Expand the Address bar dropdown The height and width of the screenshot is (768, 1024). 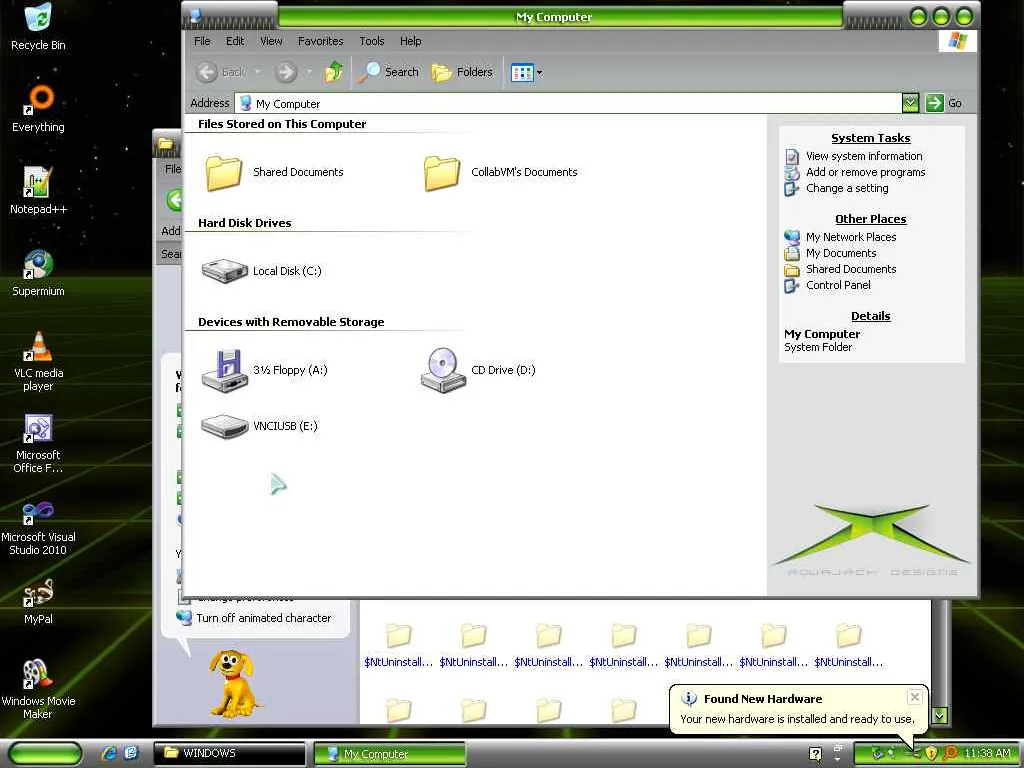[x=910, y=103]
